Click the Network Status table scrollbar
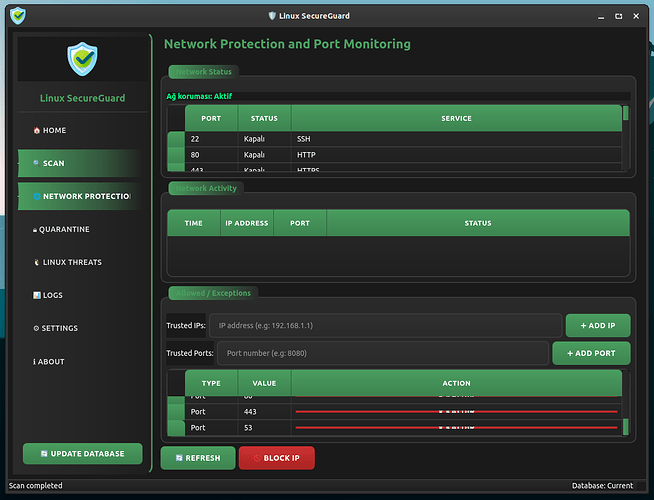This screenshot has width=654, height=500. [626, 140]
